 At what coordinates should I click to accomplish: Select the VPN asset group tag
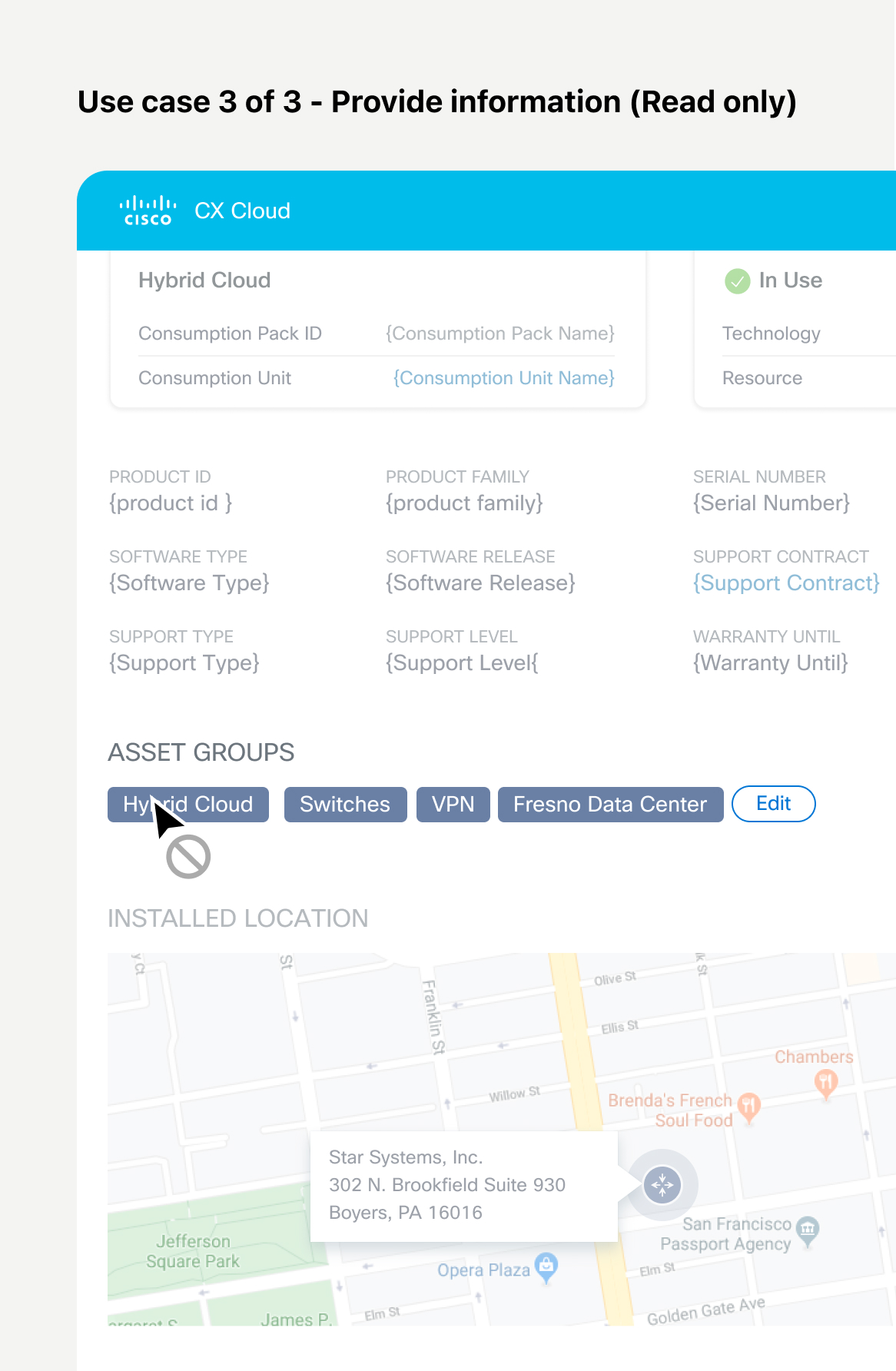point(453,805)
